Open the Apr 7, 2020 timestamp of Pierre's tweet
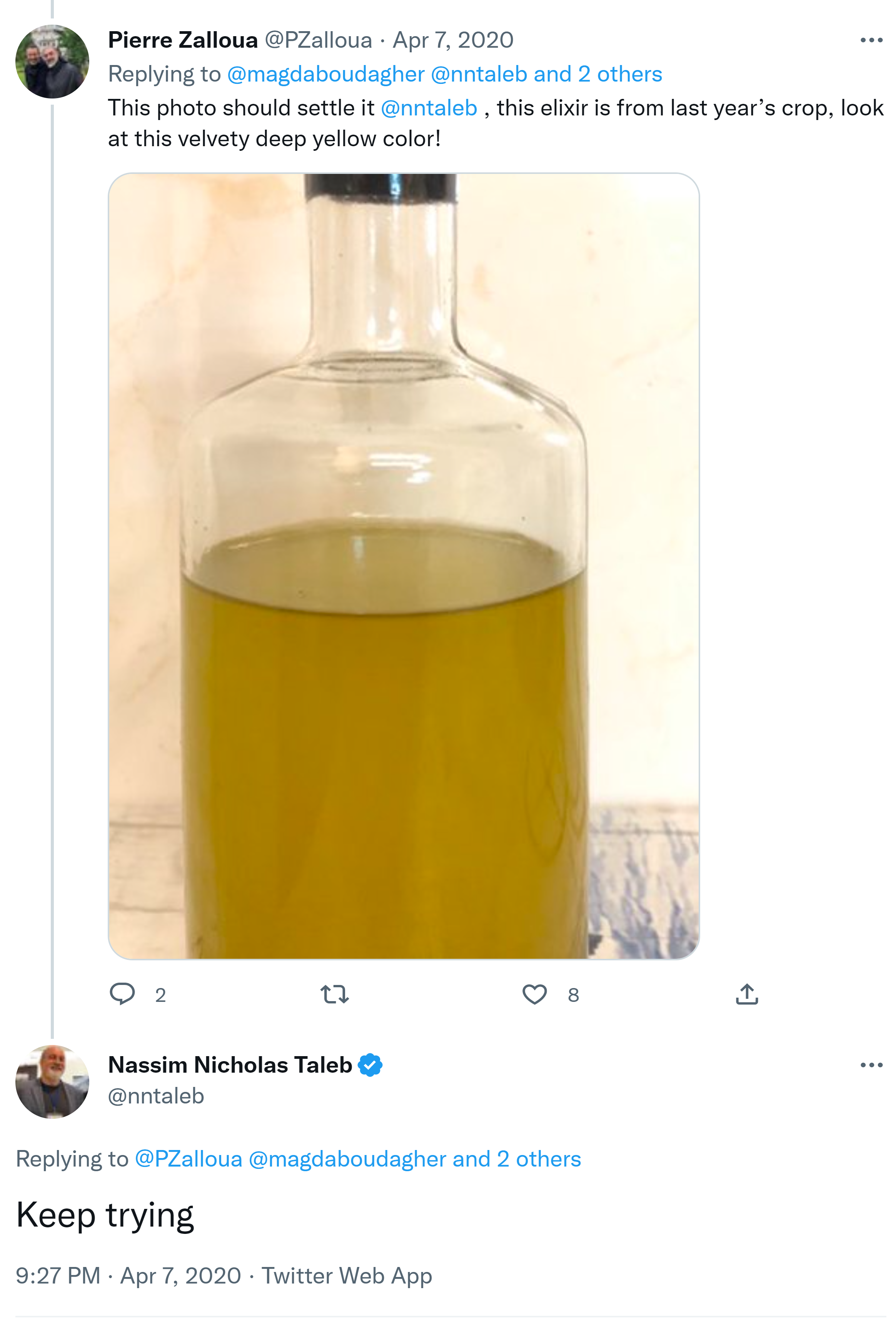 tap(452, 40)
